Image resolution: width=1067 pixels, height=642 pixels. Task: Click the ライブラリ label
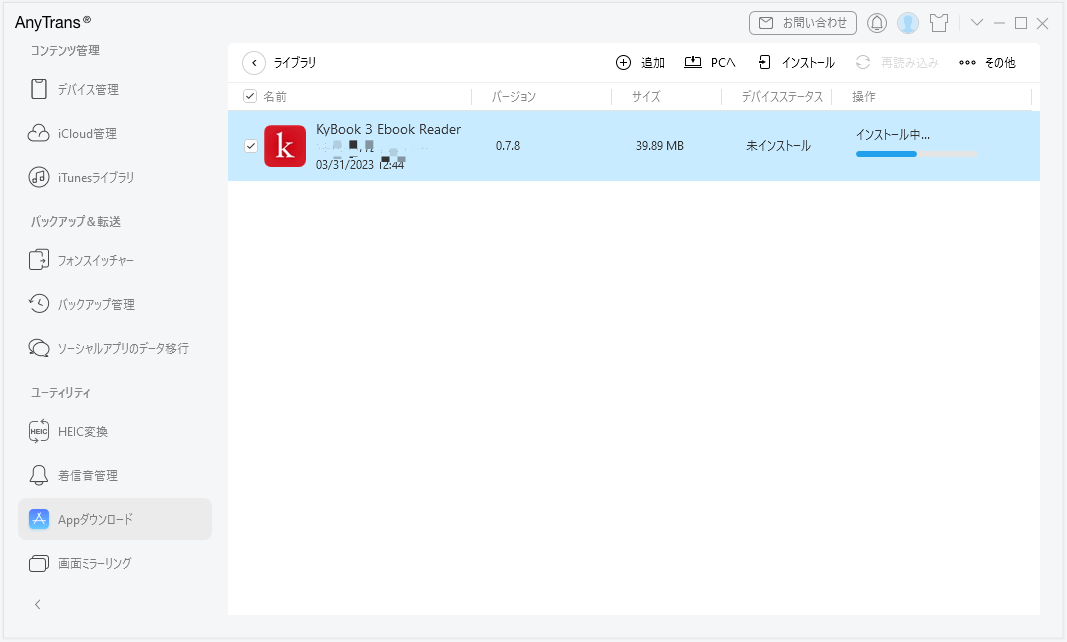(295, 63)
